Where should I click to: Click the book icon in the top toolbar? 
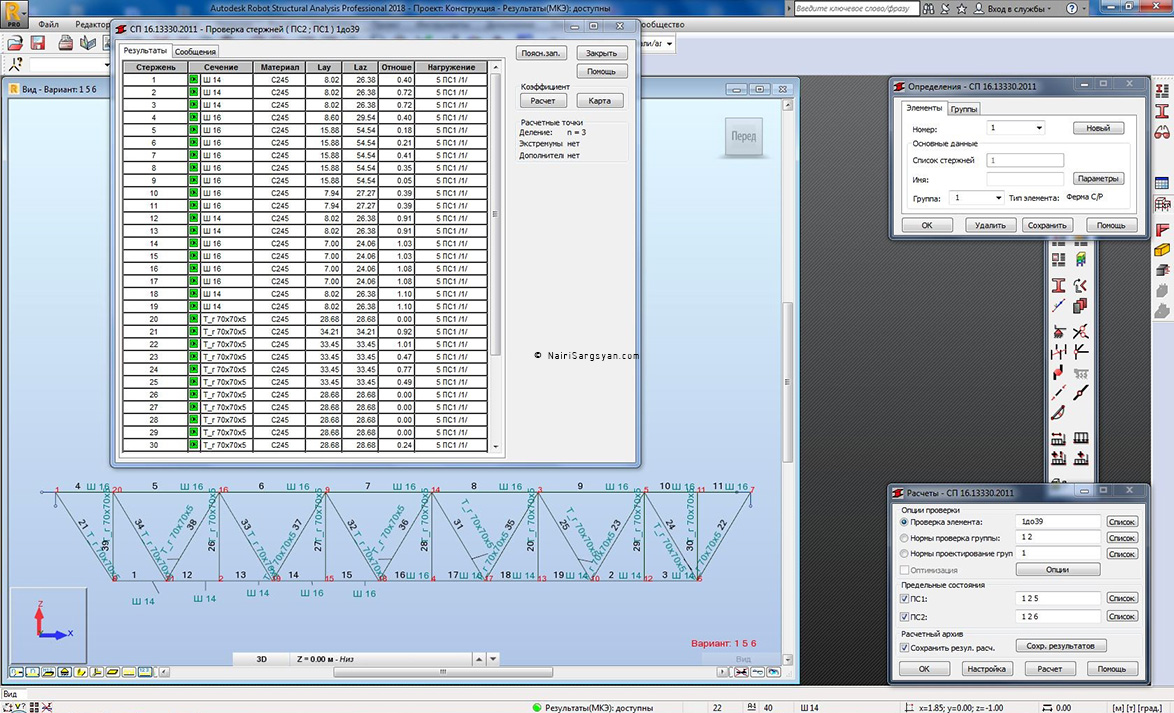point(88,43)
